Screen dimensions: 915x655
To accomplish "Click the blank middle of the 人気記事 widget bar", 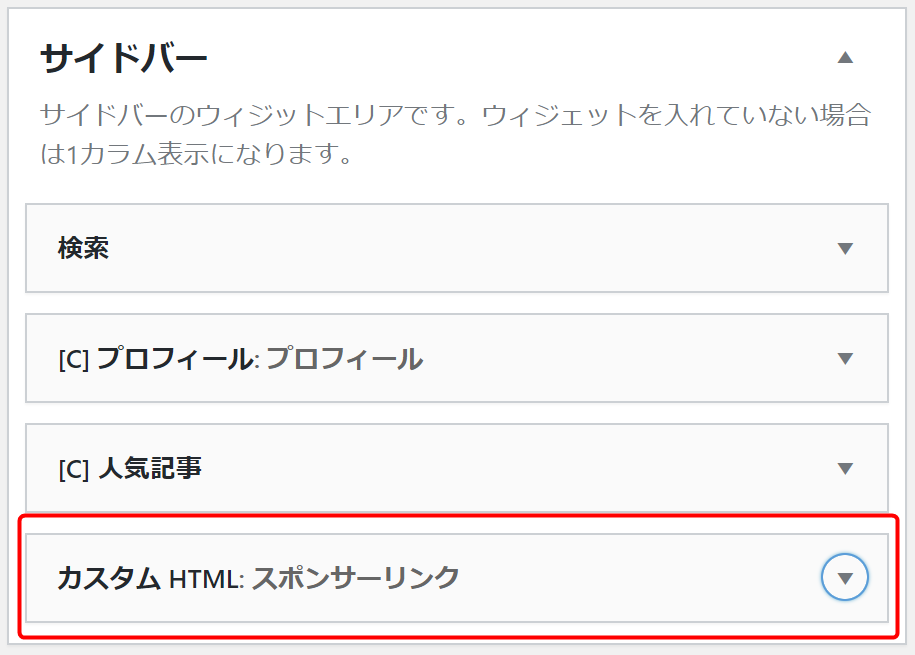I will click(514, 468).
